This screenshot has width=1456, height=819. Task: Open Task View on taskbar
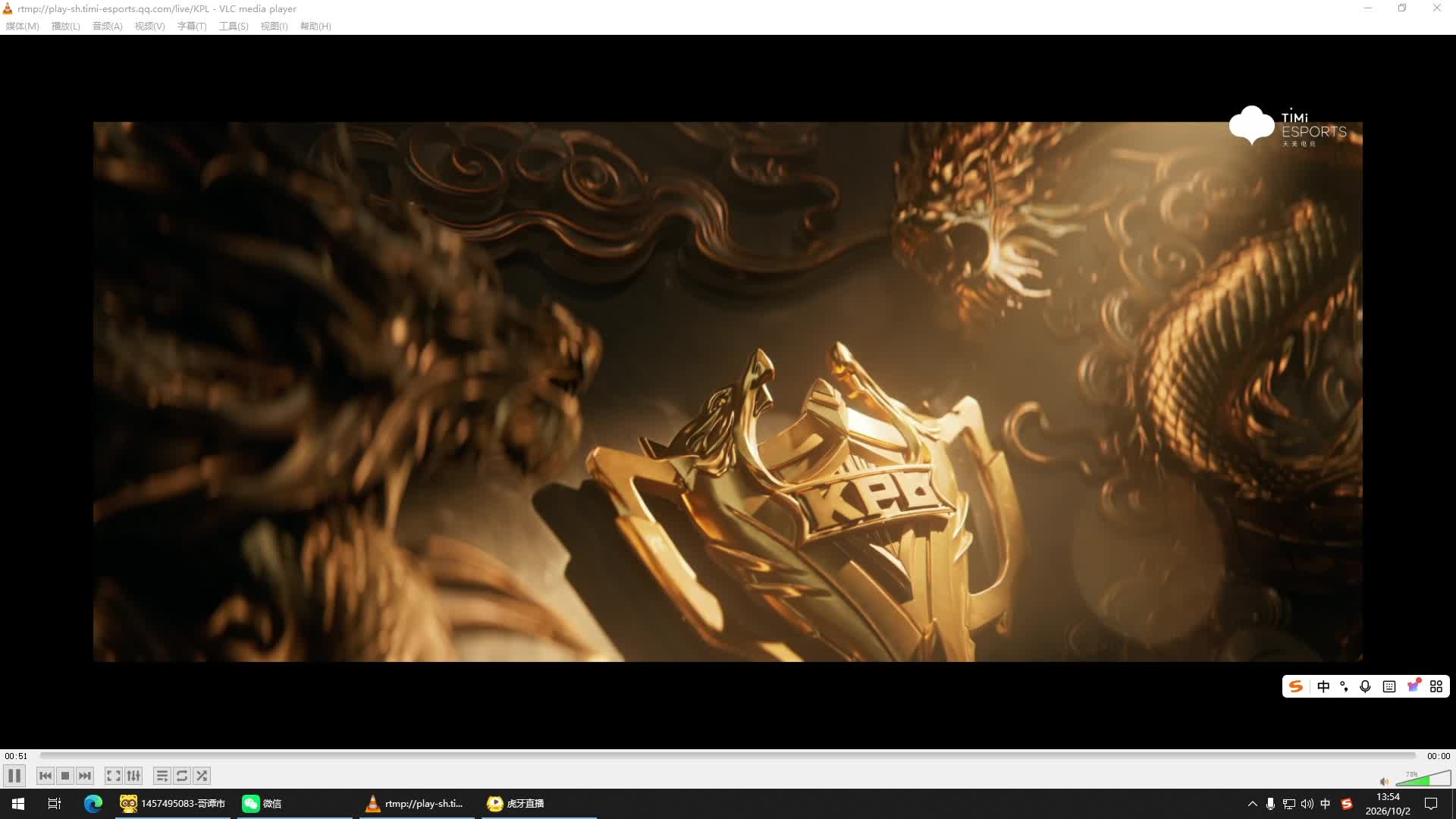click(55, 804)
